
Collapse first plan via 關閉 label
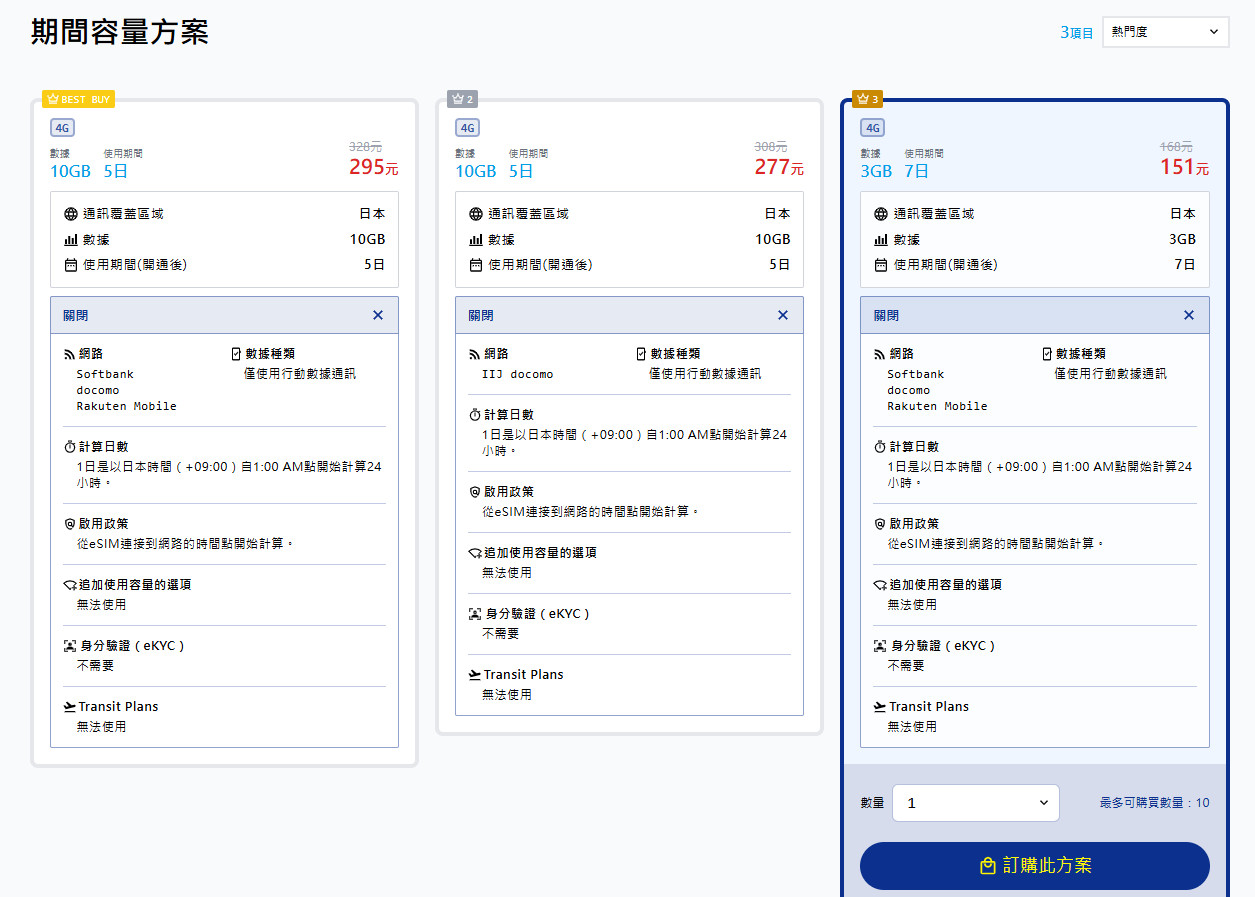[76, 315]
